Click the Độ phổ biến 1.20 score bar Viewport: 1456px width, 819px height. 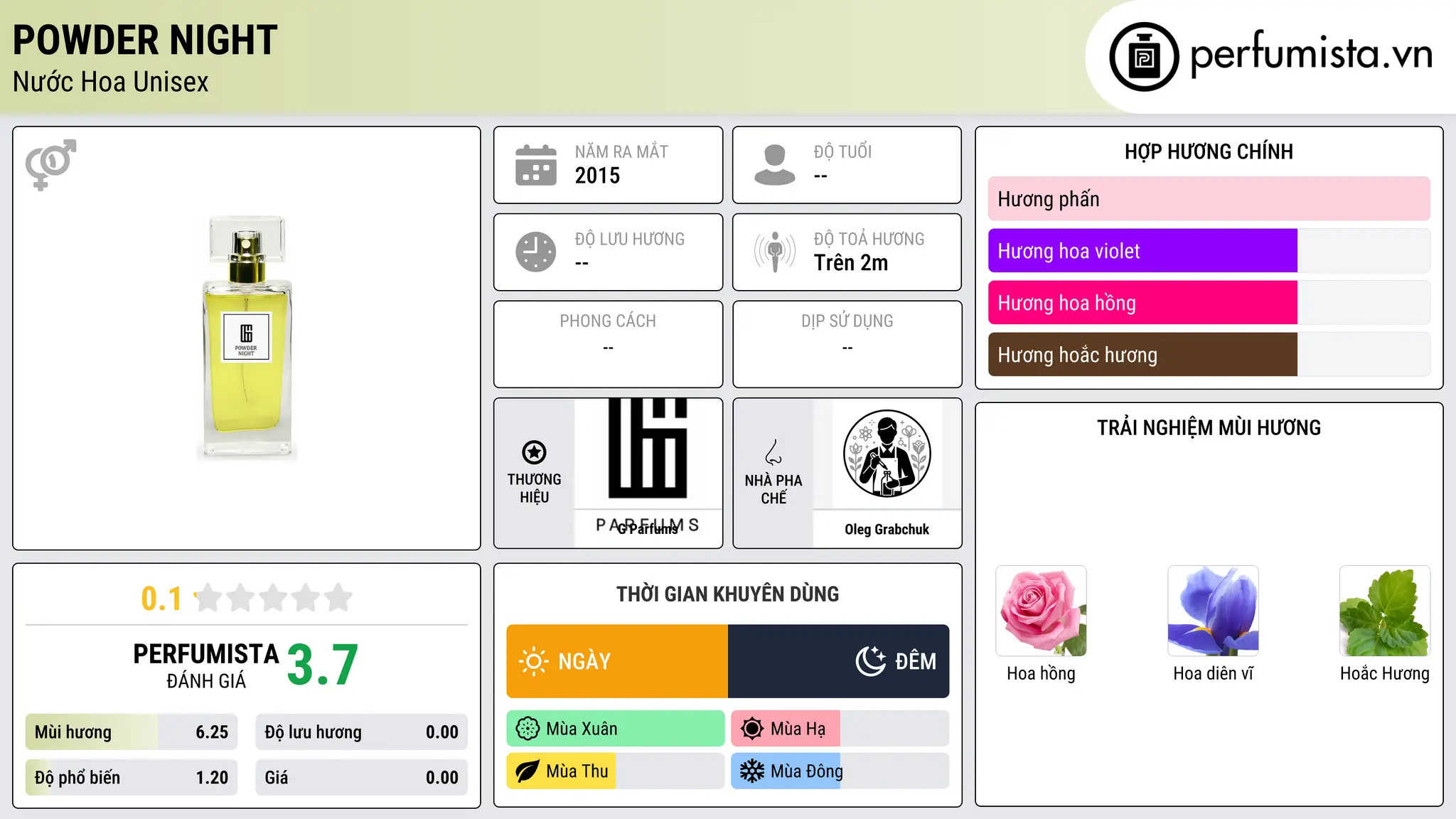point(132,778)
